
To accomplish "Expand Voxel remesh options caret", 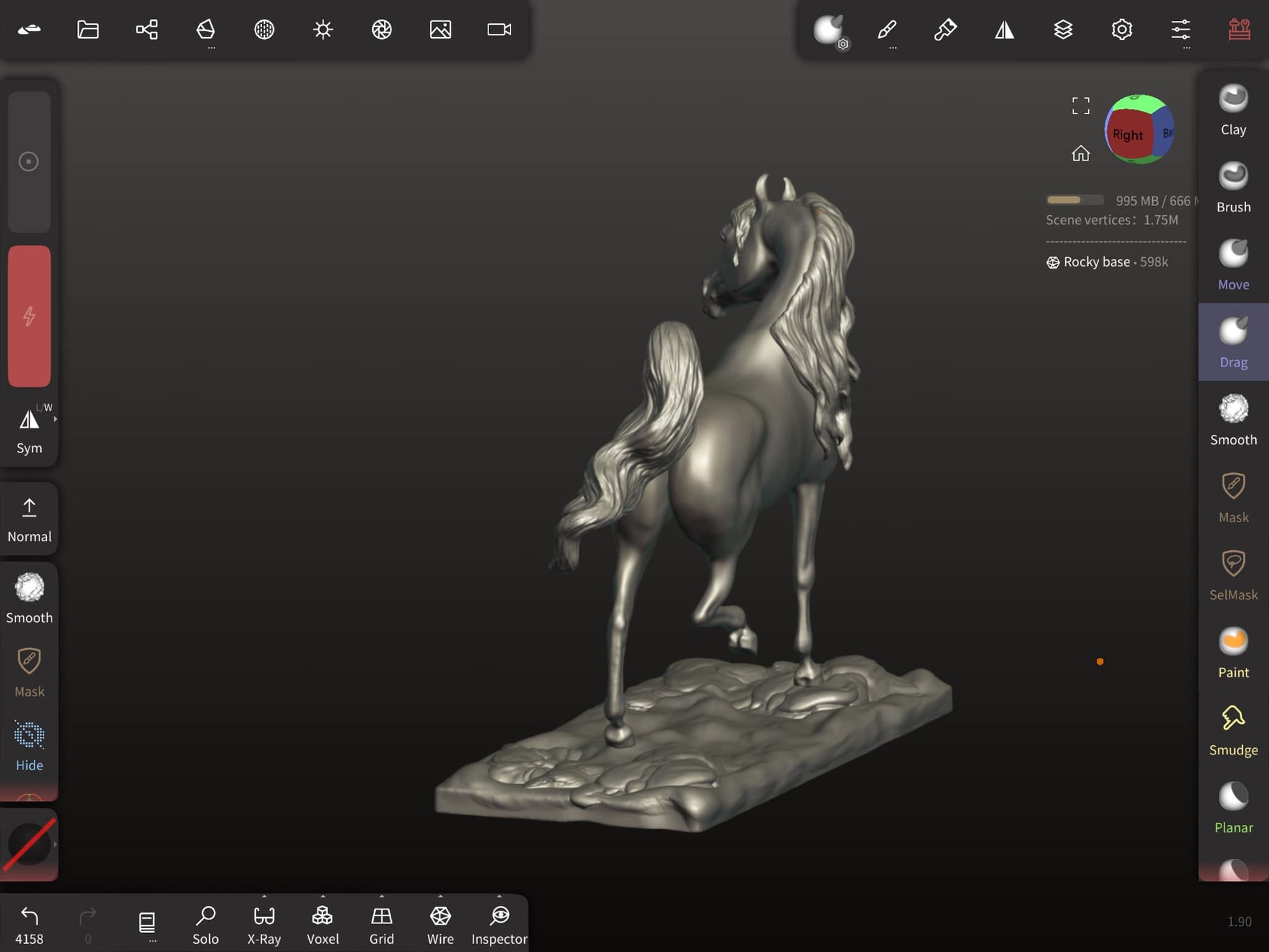I will point(323,897).
